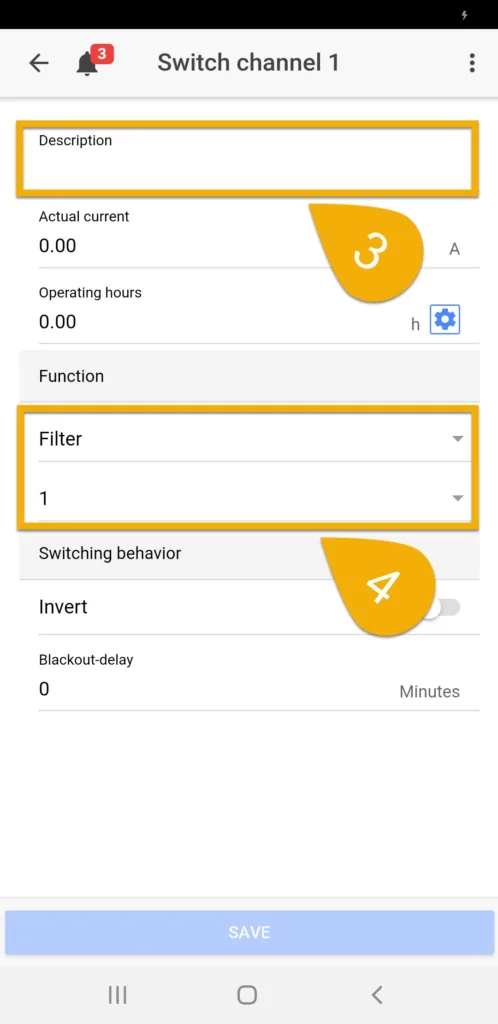Image resolution: width=498 pixels, height=1024 pixels.
Task: Click the red notification count badge
Action: pyautogui.click(x=102, y=54)
